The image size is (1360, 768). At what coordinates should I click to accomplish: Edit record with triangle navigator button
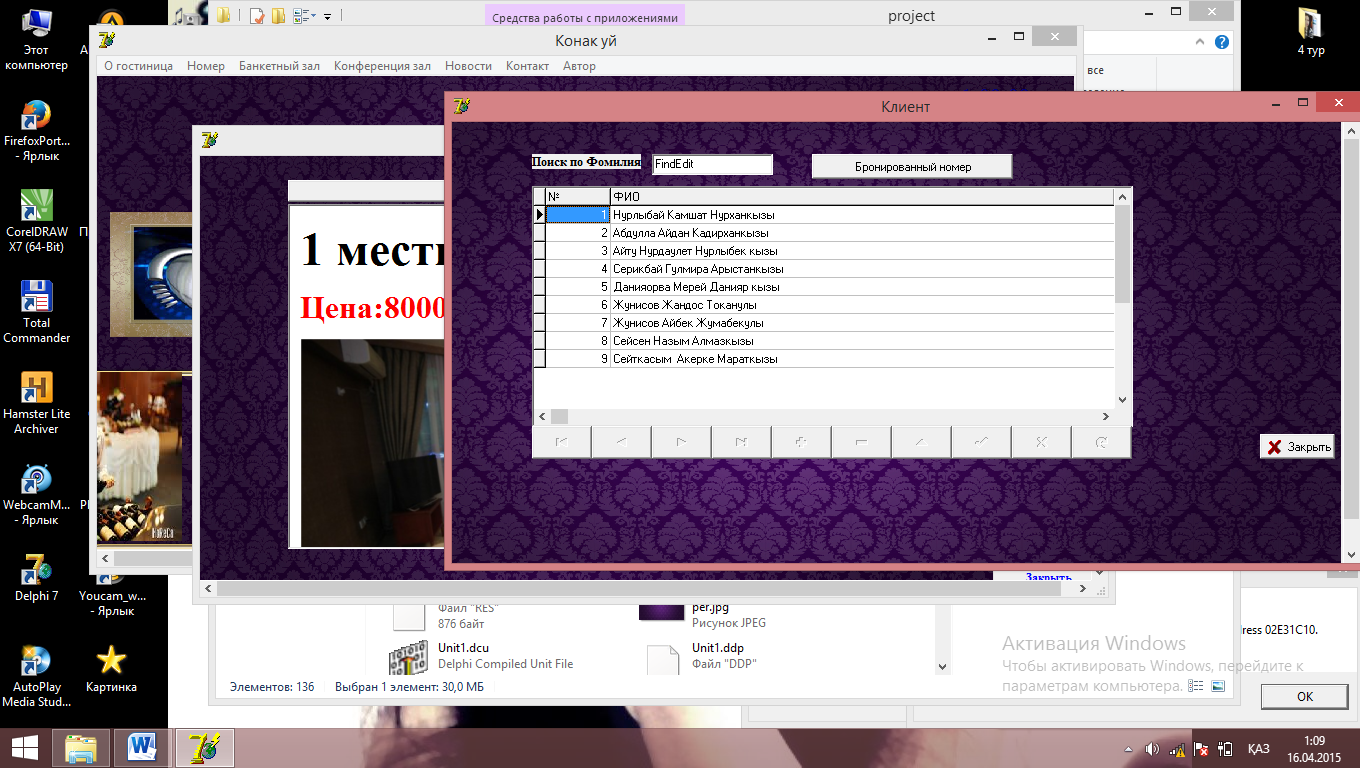pos(922,442)
